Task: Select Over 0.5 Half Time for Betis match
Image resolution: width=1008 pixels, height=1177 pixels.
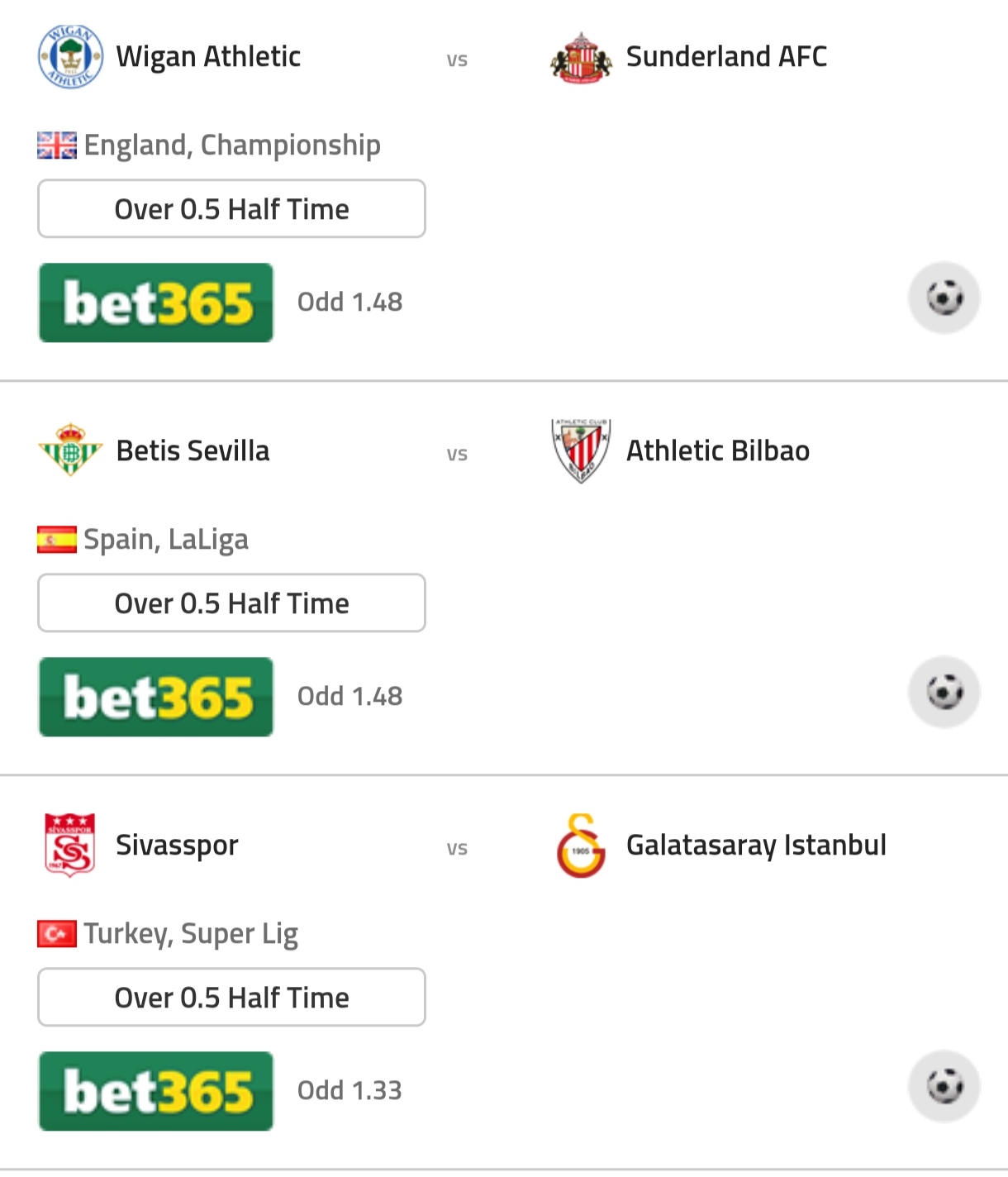Action: 231,603
